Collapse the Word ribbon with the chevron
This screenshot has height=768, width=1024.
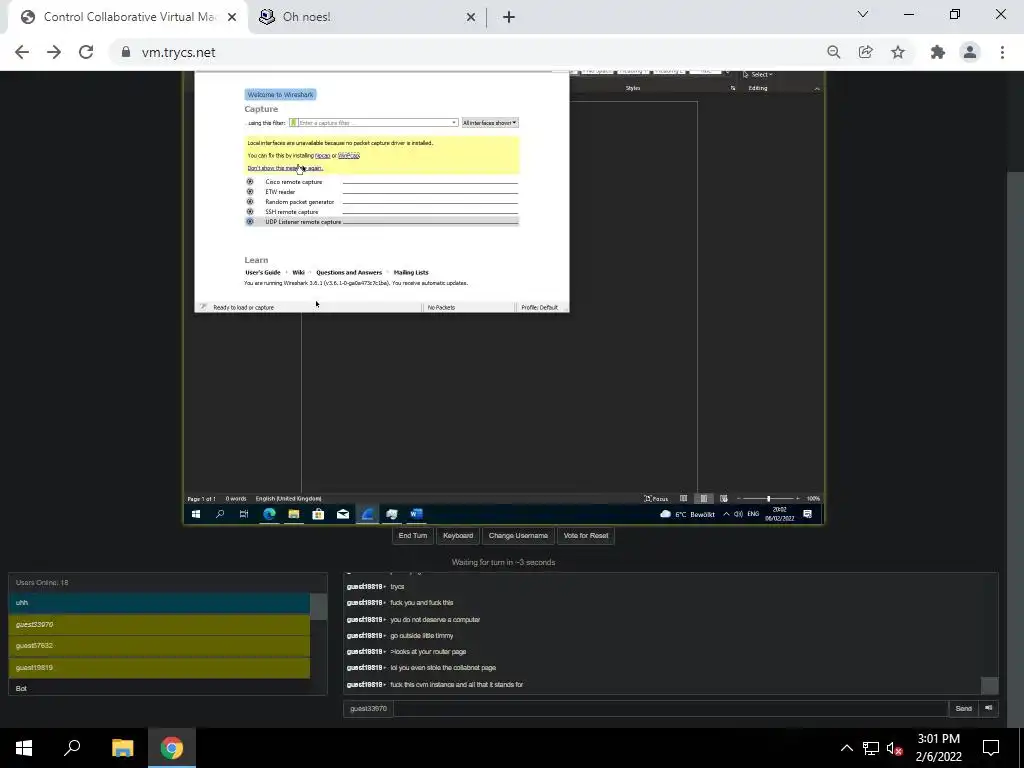pos(817,88)
